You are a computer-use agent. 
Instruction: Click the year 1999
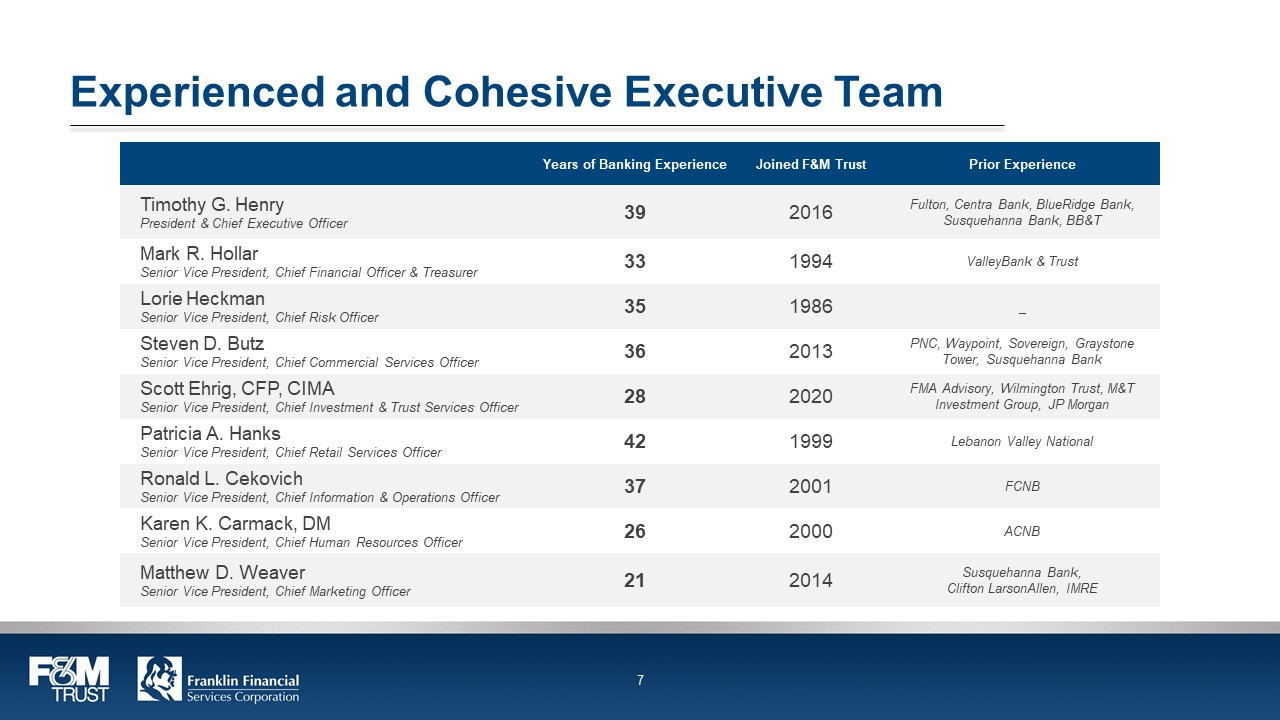coord(810,441)
